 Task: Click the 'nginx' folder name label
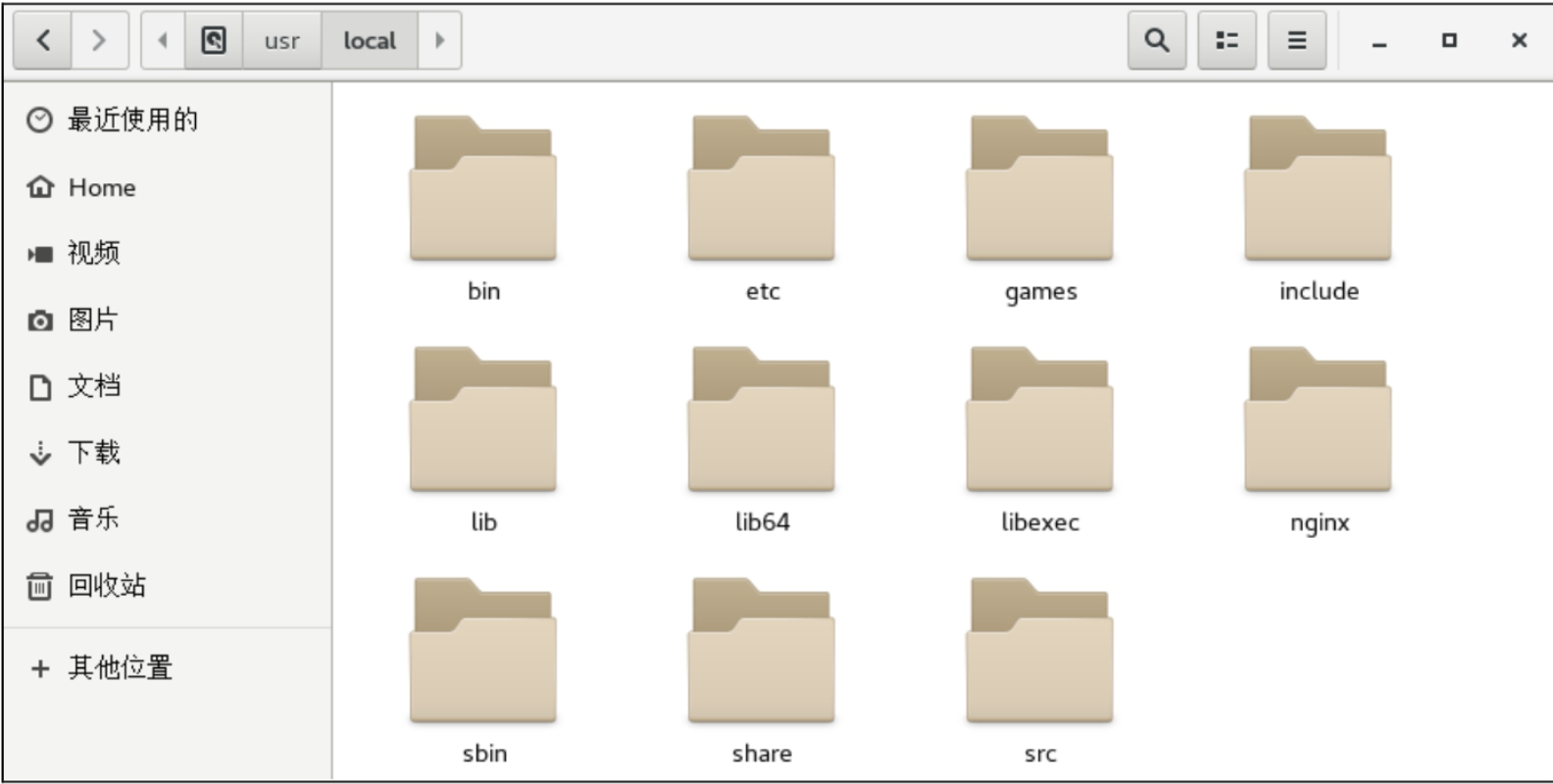click(1320, 523)
